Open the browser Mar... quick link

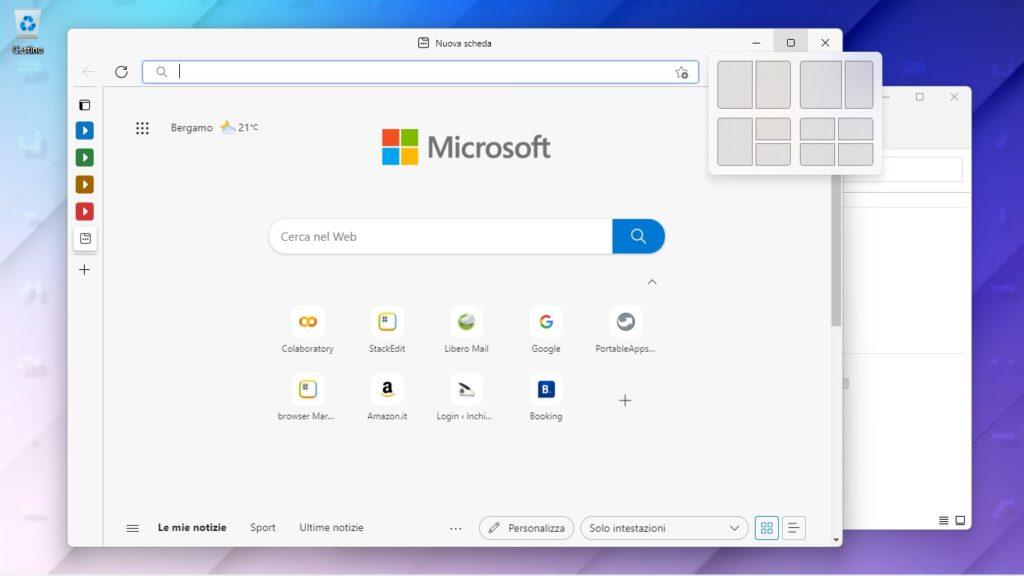[x=307, y=398]
